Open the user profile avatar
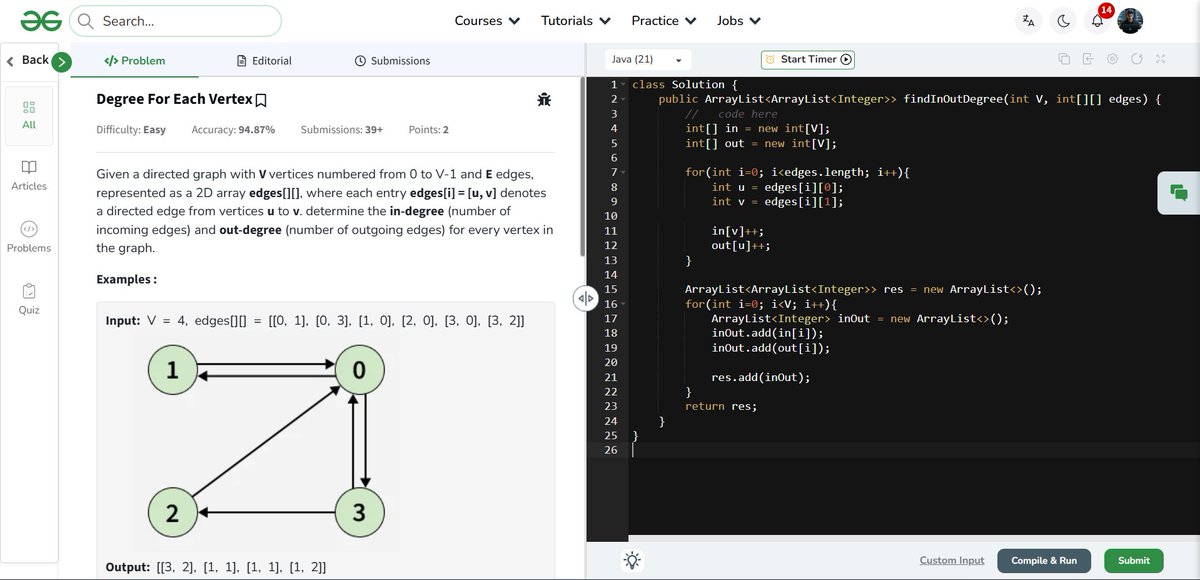The width and height of the screenshot is (1200, 580). click(1129, 20)
